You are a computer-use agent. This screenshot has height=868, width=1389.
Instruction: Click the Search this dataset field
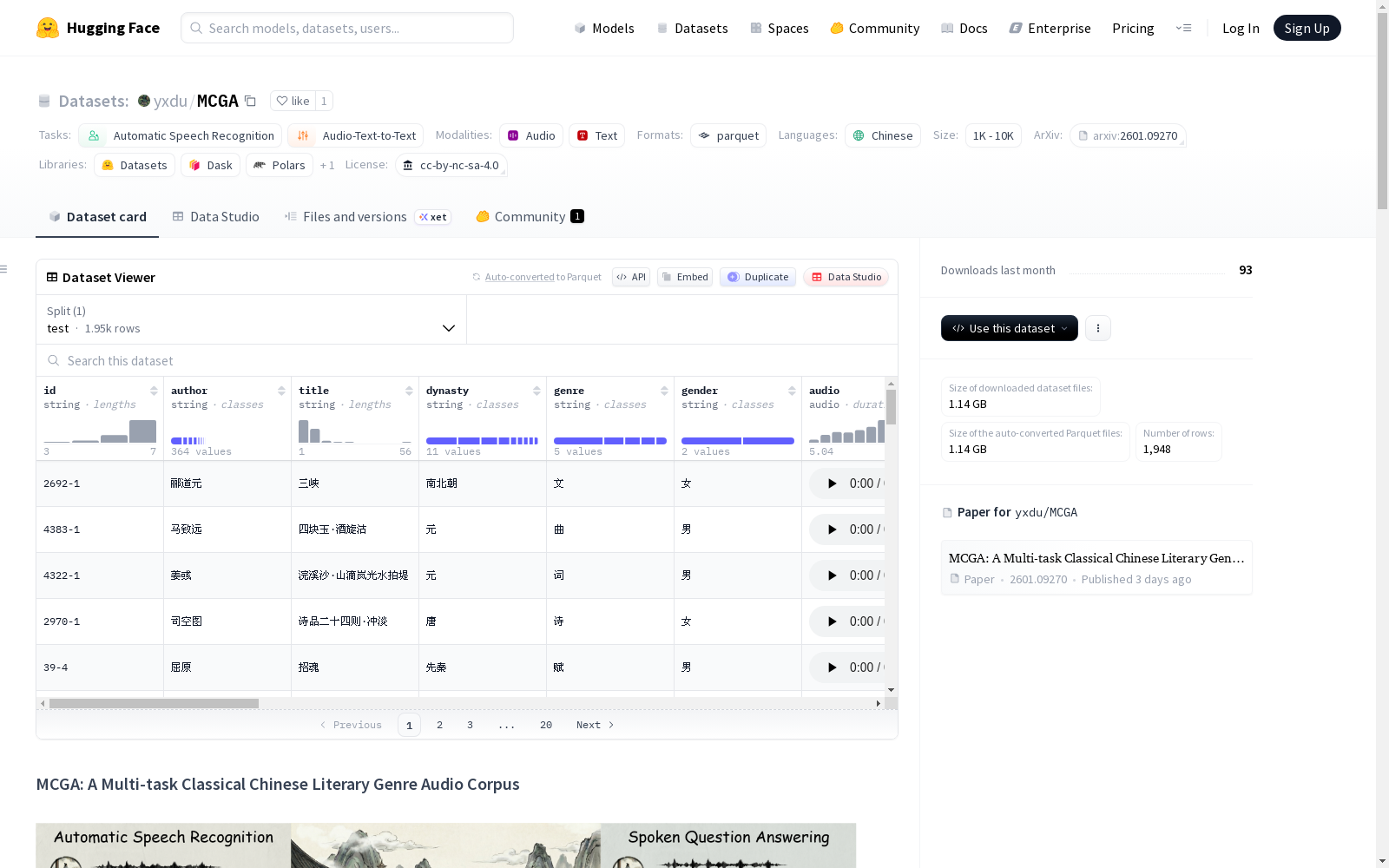[467, 360]
